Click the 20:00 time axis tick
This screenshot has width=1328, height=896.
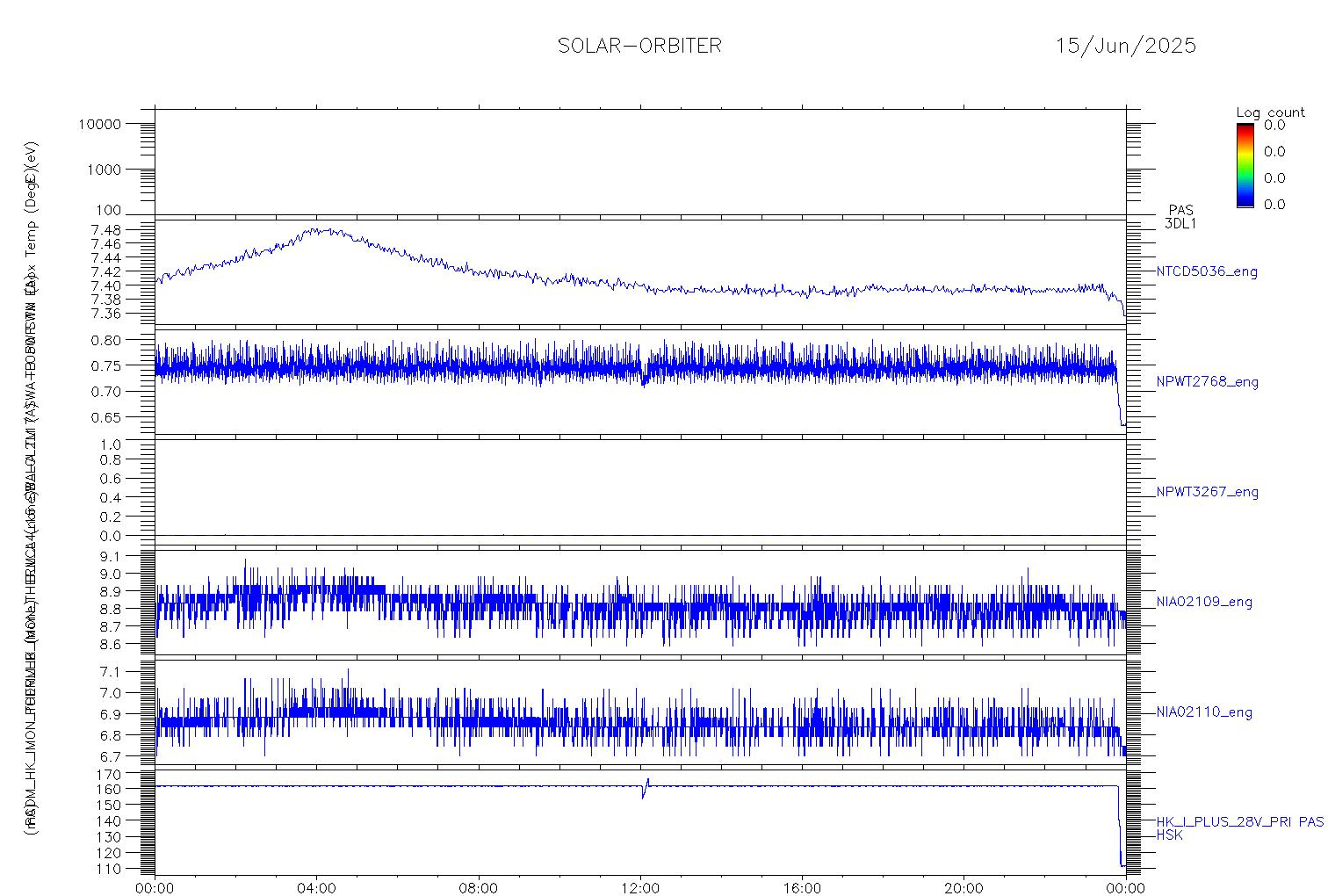pyautogui.click(x=964, y=887)
